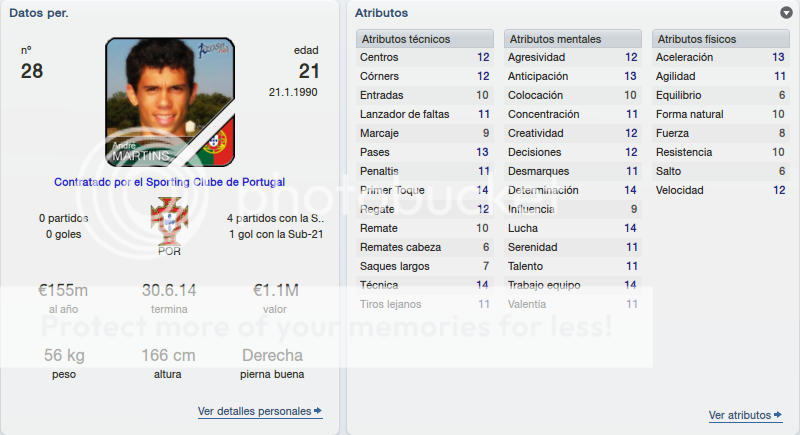Click arrow icon beside Ver detalles personales
This screenshot has height=435, width=800.
click(318, 411)
